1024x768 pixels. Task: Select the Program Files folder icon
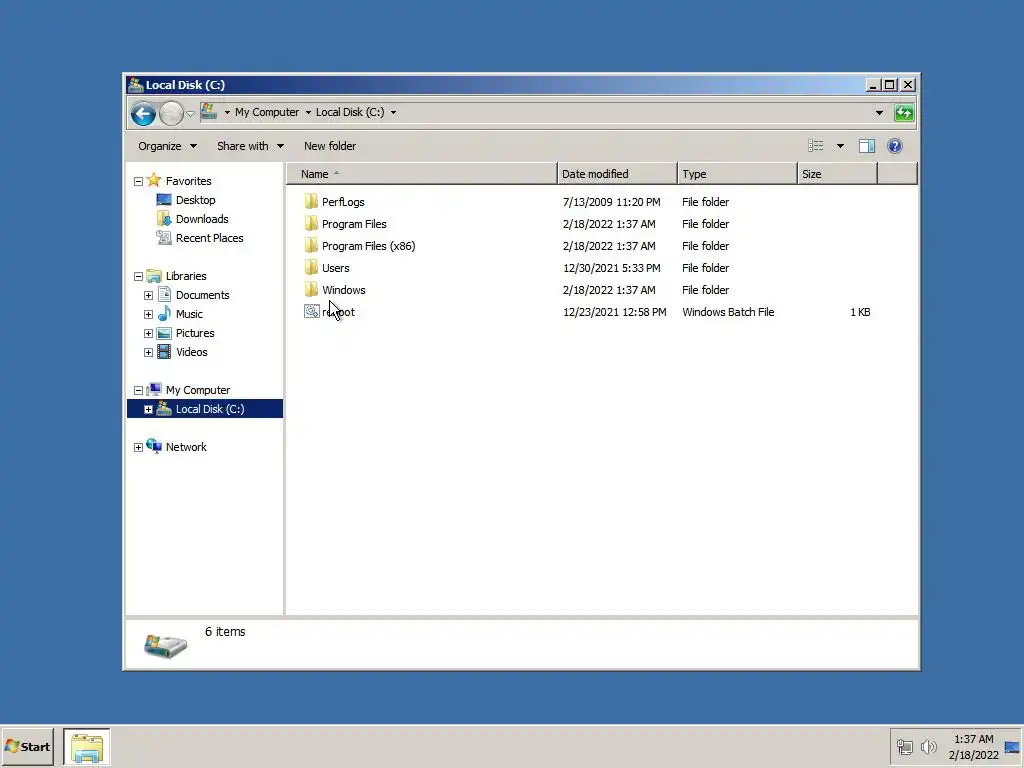(x=312, y=223)
